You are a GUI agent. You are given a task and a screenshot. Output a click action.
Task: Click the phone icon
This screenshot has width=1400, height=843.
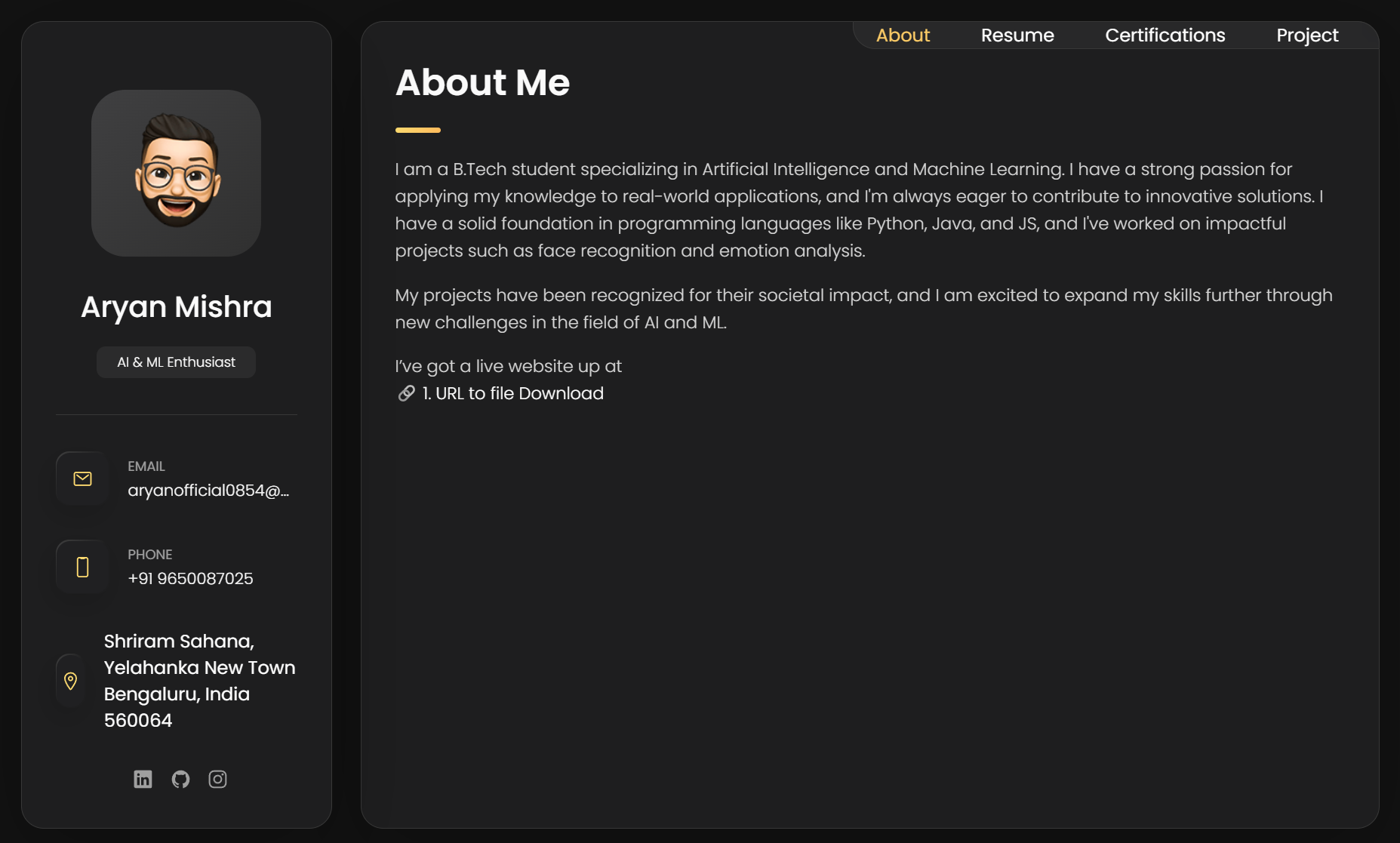(81, 566)
